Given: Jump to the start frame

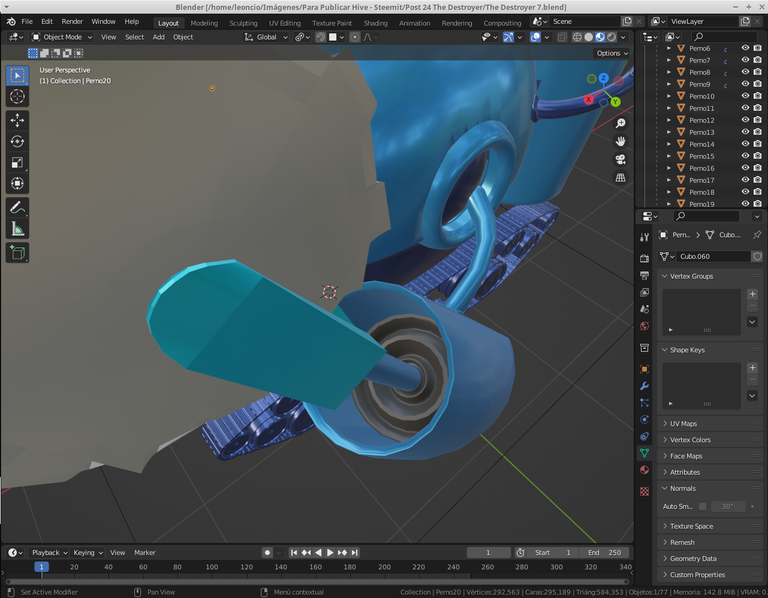Looking at the screenshot, I should pos(294,552).
